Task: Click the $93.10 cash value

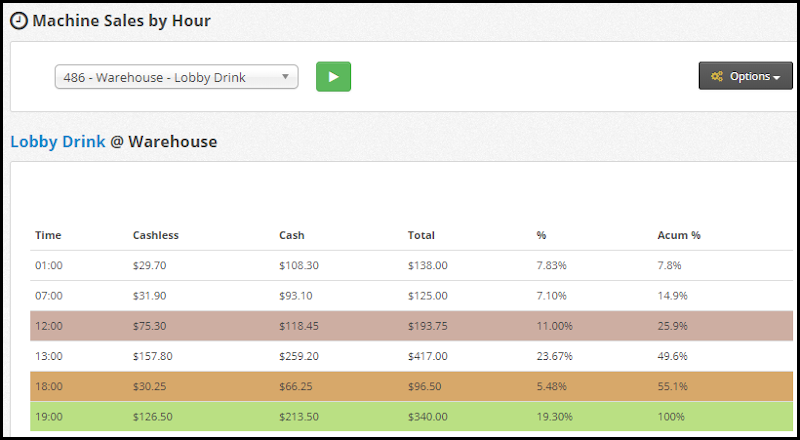Action: click(296, 296)
